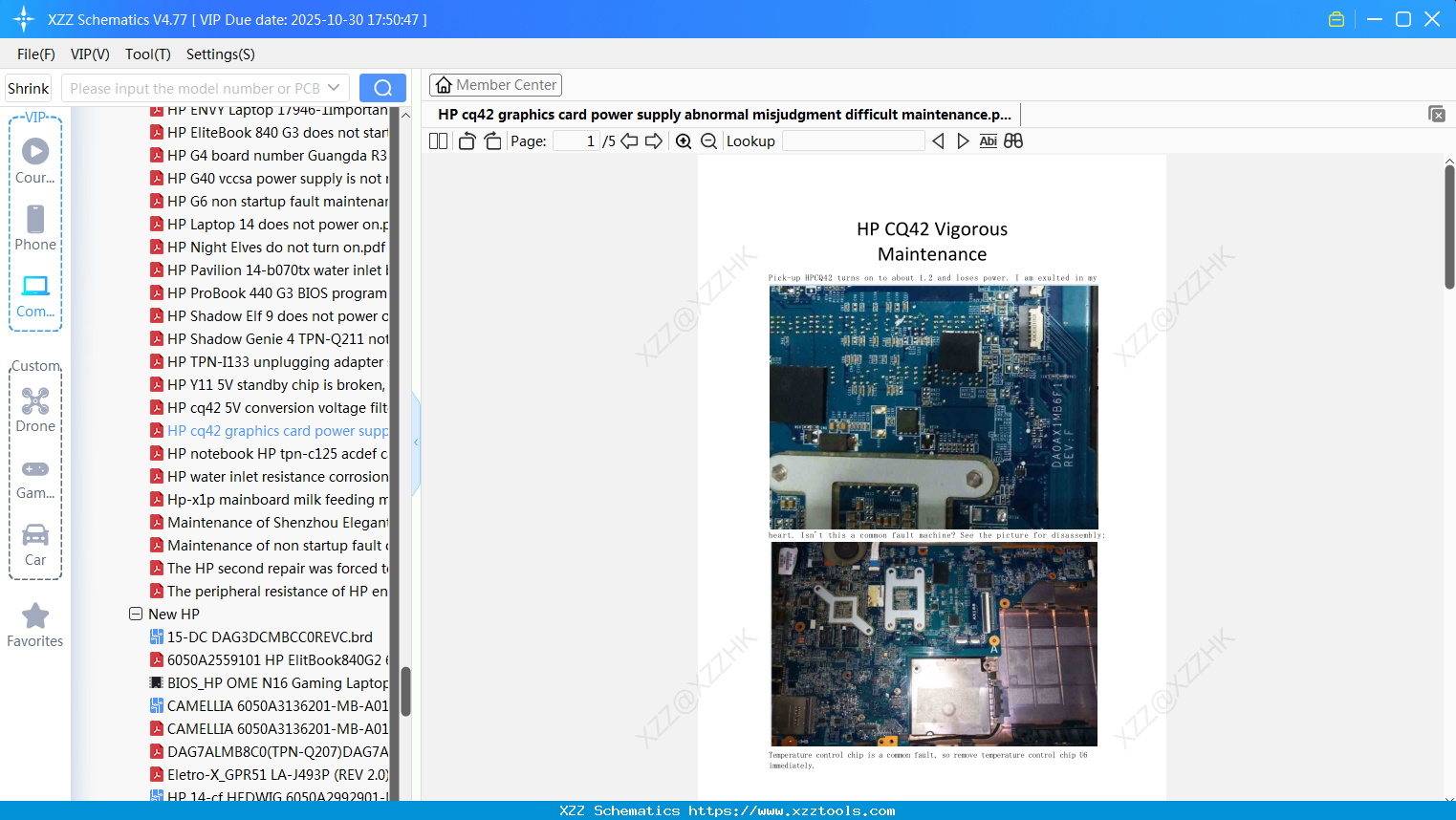The width and height of the screenshot is (1456, 820).
Task: Open Favorites star icon
Action: tap(35, 625)
